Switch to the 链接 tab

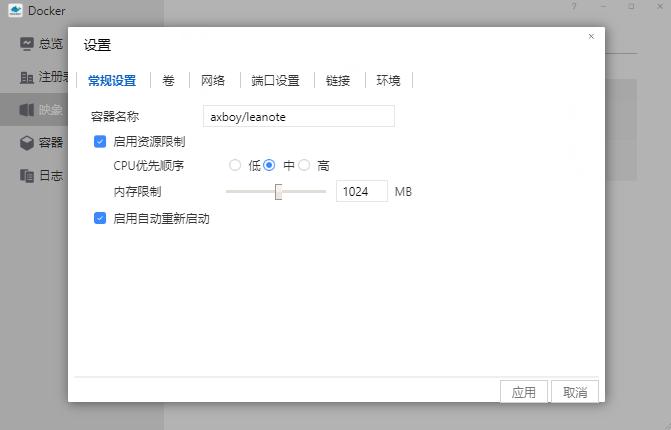pos(338,80)
